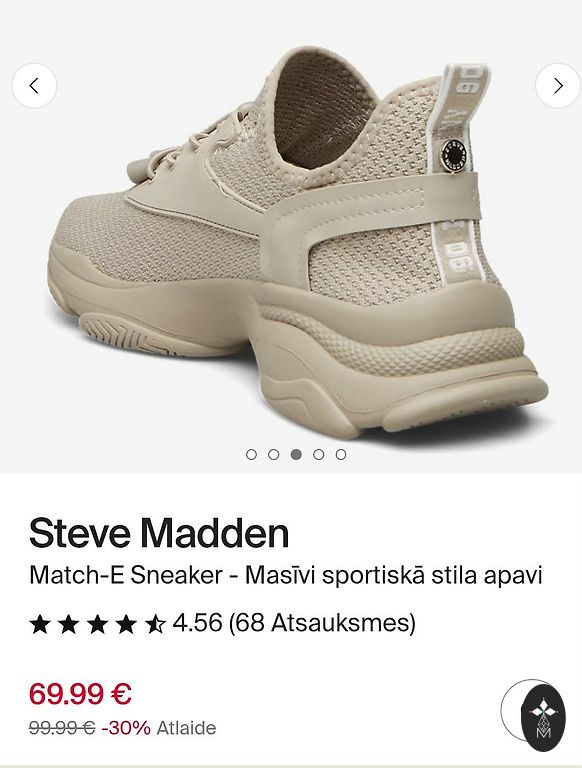Click the 69.99 € sale price
The width and height of the screenshot is (582, 768).
point(80,694)
